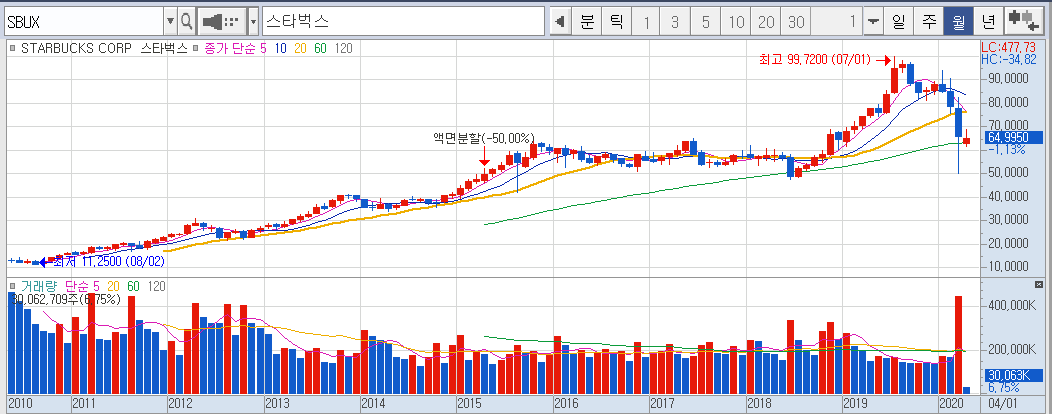The width and height of the screenshot is (1052, 414).
Task: Click the STARBUCKS CORP 스타벅스 legend label
Action: click(x=104, y=48)
